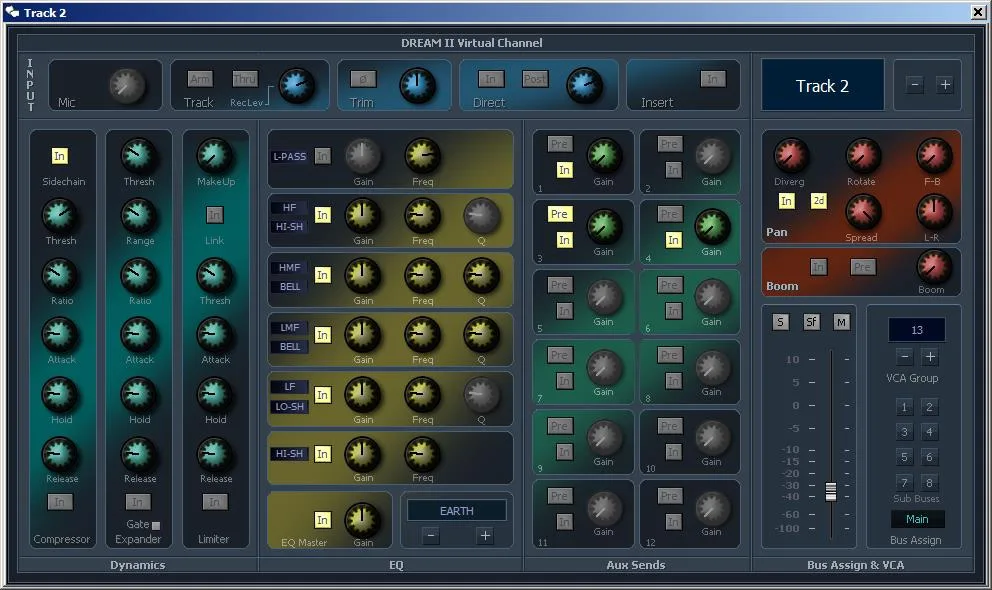Mute the channel with the M button
The height and width of the screenshot is (590, 992).
point(841,323)
